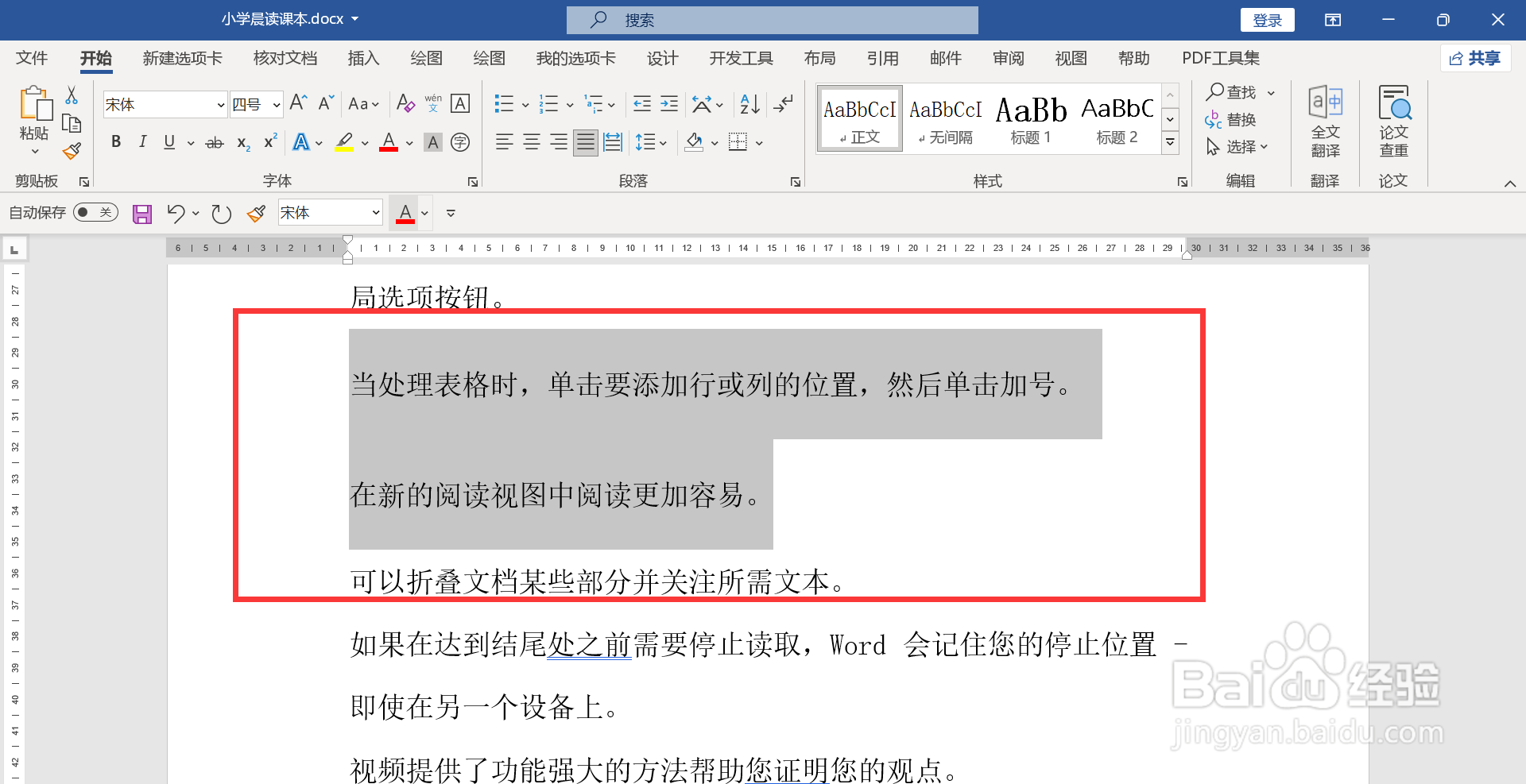
Task: Click the 搜索 search box
Action: click(772, 20)
